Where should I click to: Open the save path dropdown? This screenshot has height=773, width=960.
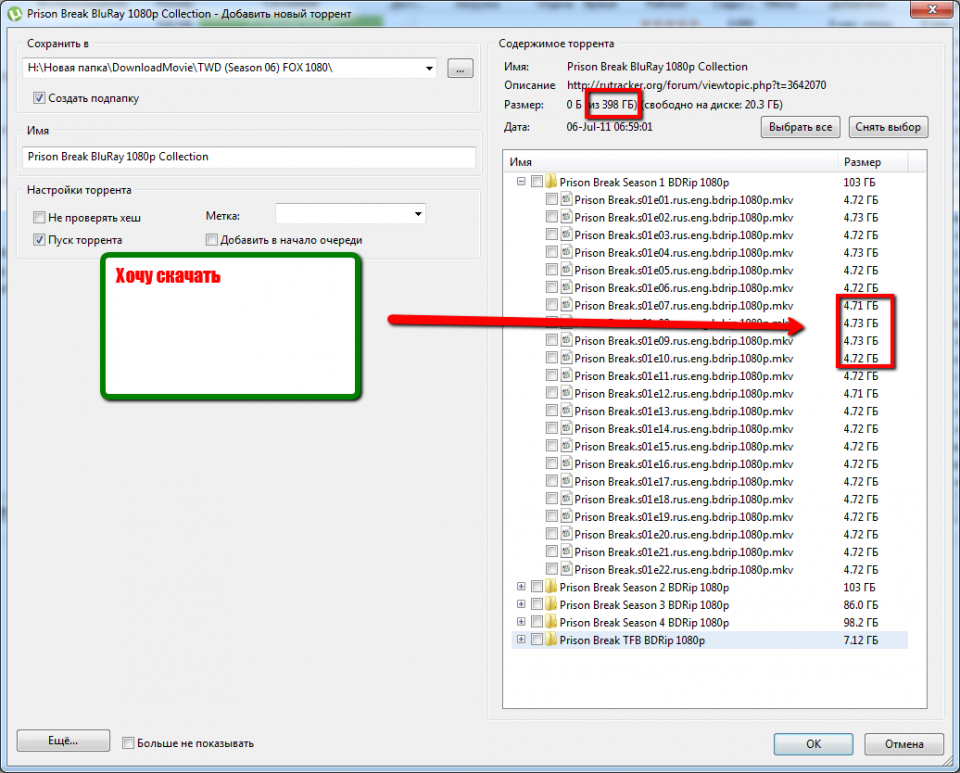[x=430, y=68]
